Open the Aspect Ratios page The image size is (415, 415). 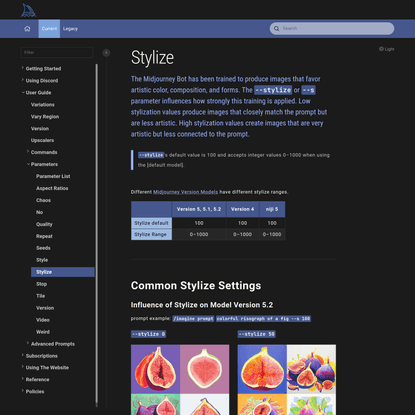[52, 188]
